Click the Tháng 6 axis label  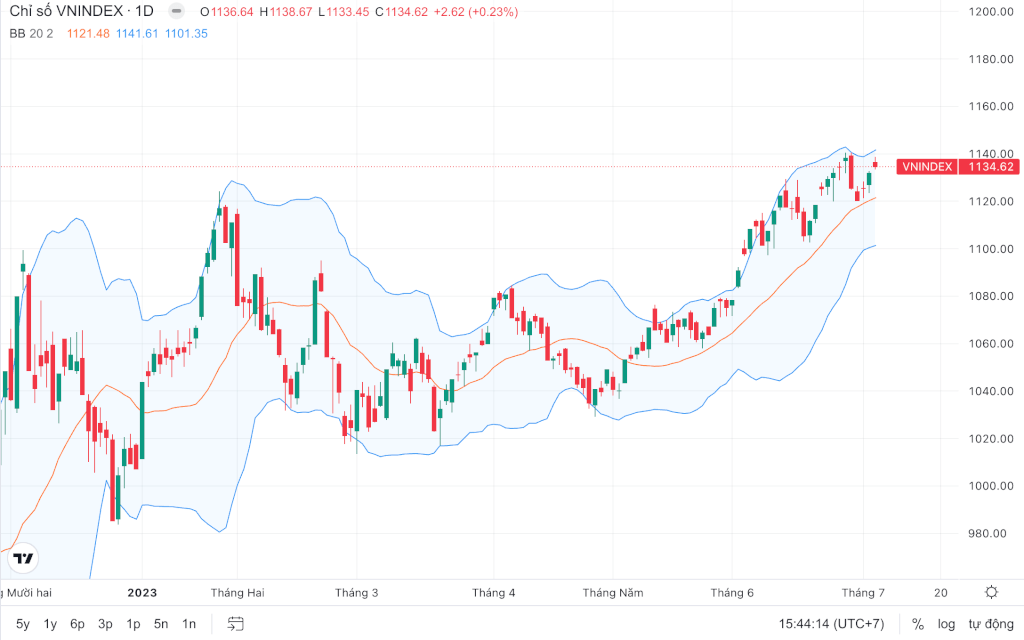pyautogui.click(x=732, y=593)
